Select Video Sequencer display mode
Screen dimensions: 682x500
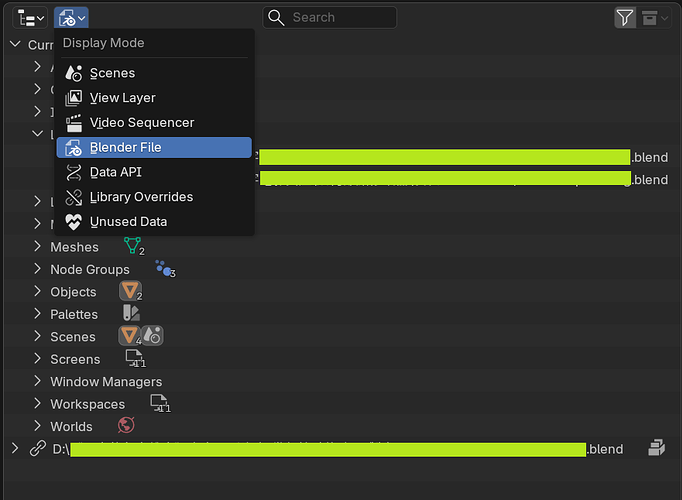coord(154,123)
